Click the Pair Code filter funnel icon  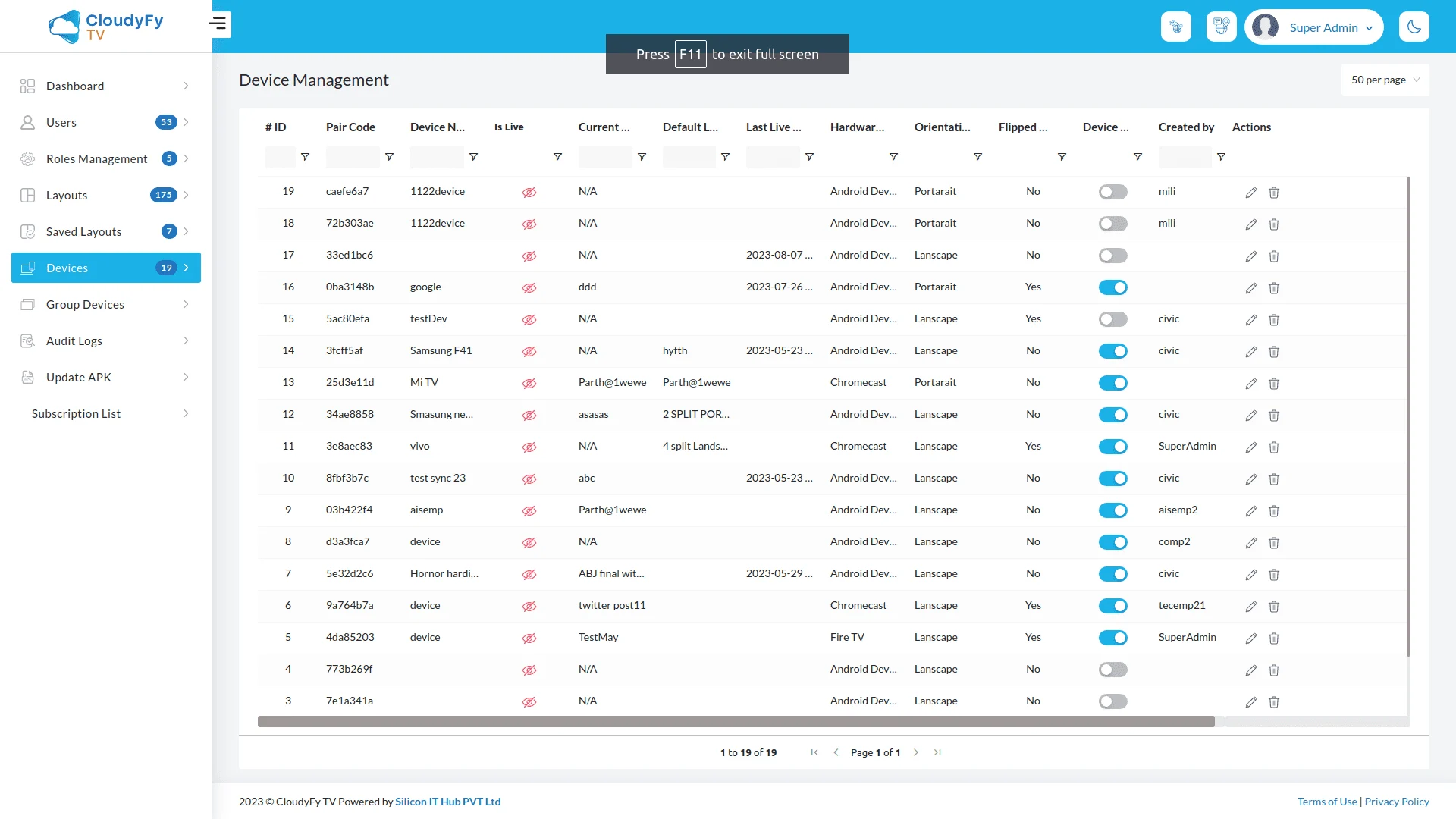pos(389,157)
